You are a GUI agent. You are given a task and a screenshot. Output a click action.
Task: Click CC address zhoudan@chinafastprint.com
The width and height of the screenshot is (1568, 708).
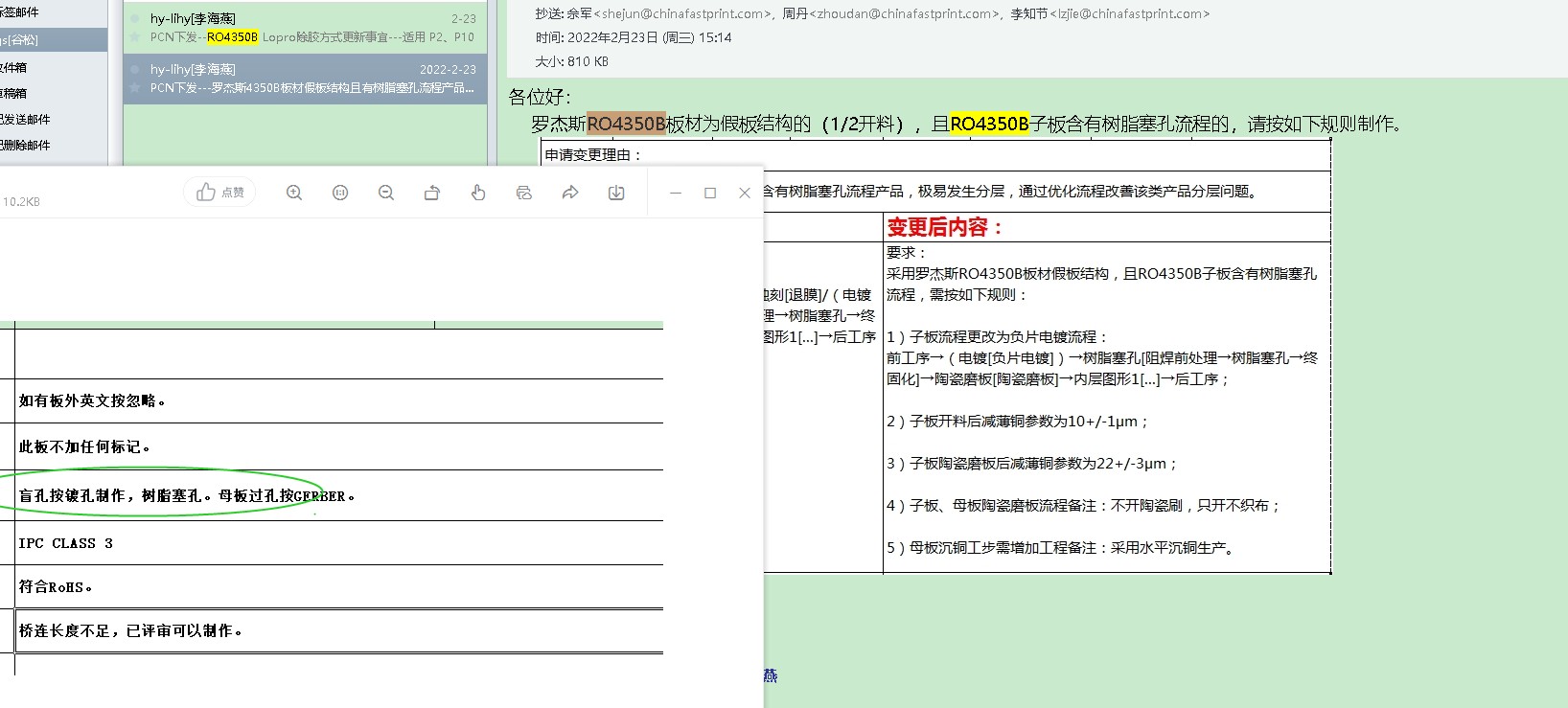click(904, 13)
